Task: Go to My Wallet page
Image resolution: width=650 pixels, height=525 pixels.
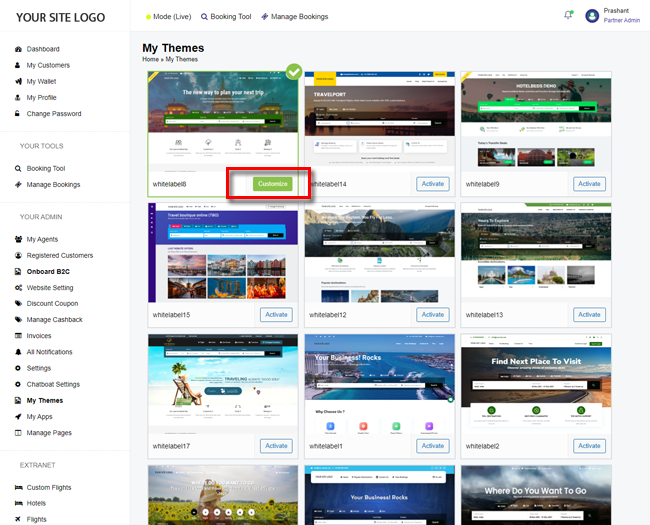Action: tap(41, 81)
